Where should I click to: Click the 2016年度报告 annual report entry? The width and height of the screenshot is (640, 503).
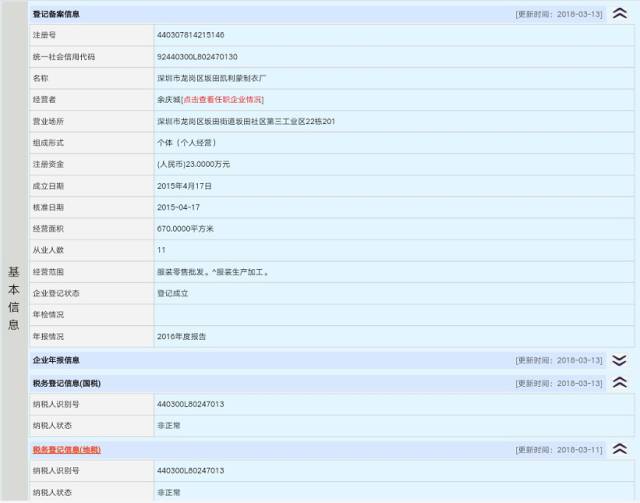[x=181, y=336]
